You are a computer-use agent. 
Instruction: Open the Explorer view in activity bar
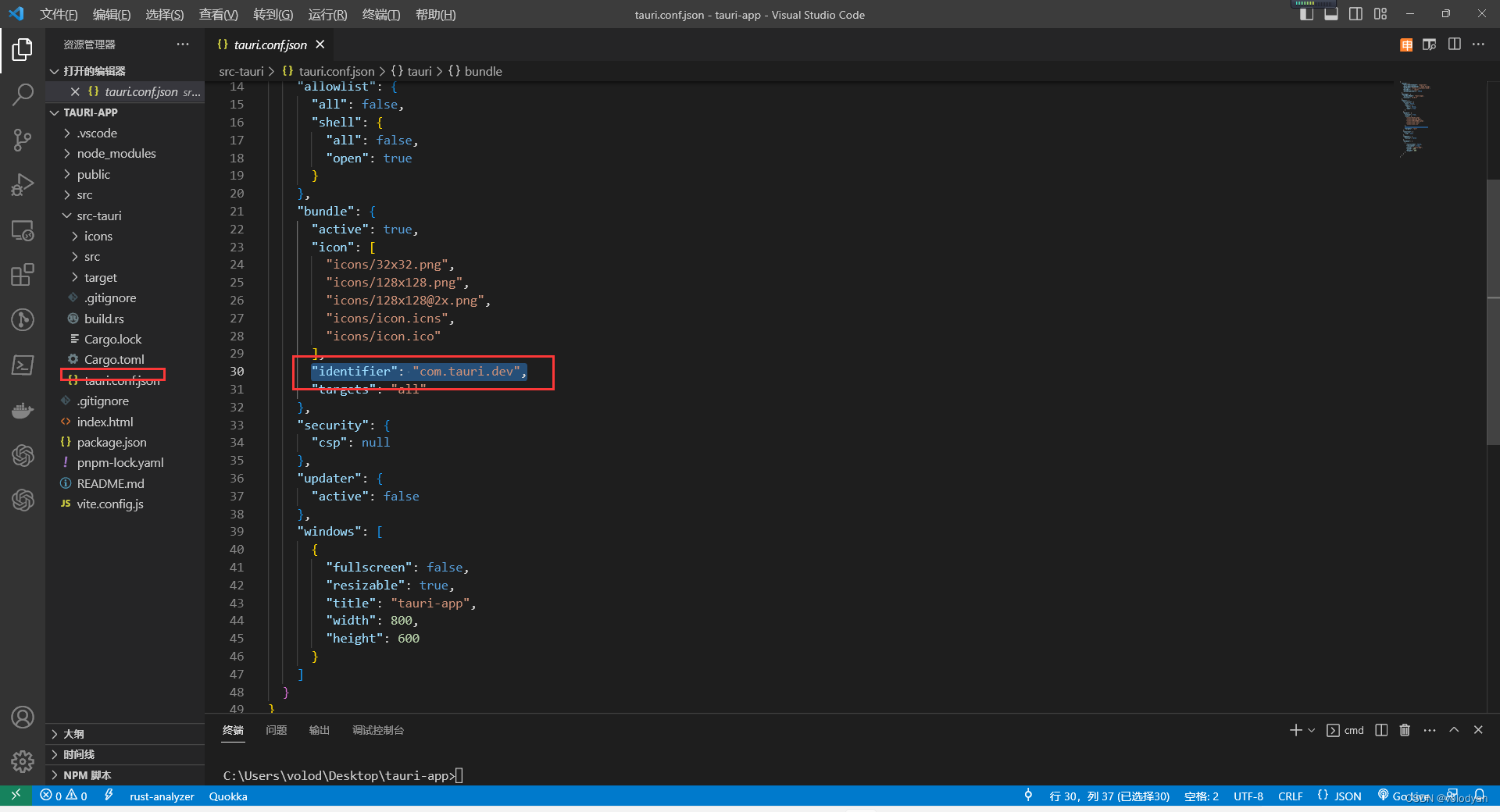tap(23, 50)
